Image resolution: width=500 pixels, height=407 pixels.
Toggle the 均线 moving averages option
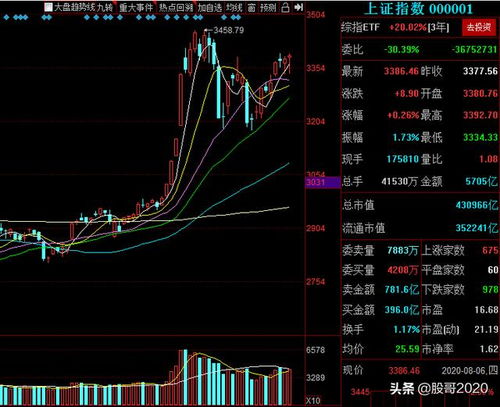[x=234, y=7]
